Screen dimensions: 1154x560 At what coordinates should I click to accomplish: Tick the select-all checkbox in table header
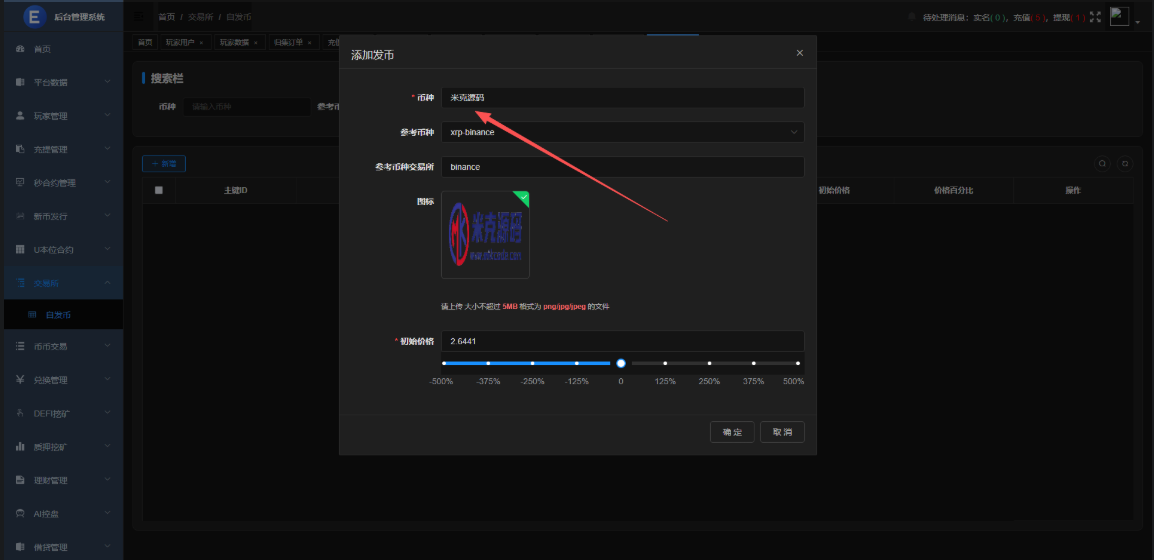click(159, 190)
